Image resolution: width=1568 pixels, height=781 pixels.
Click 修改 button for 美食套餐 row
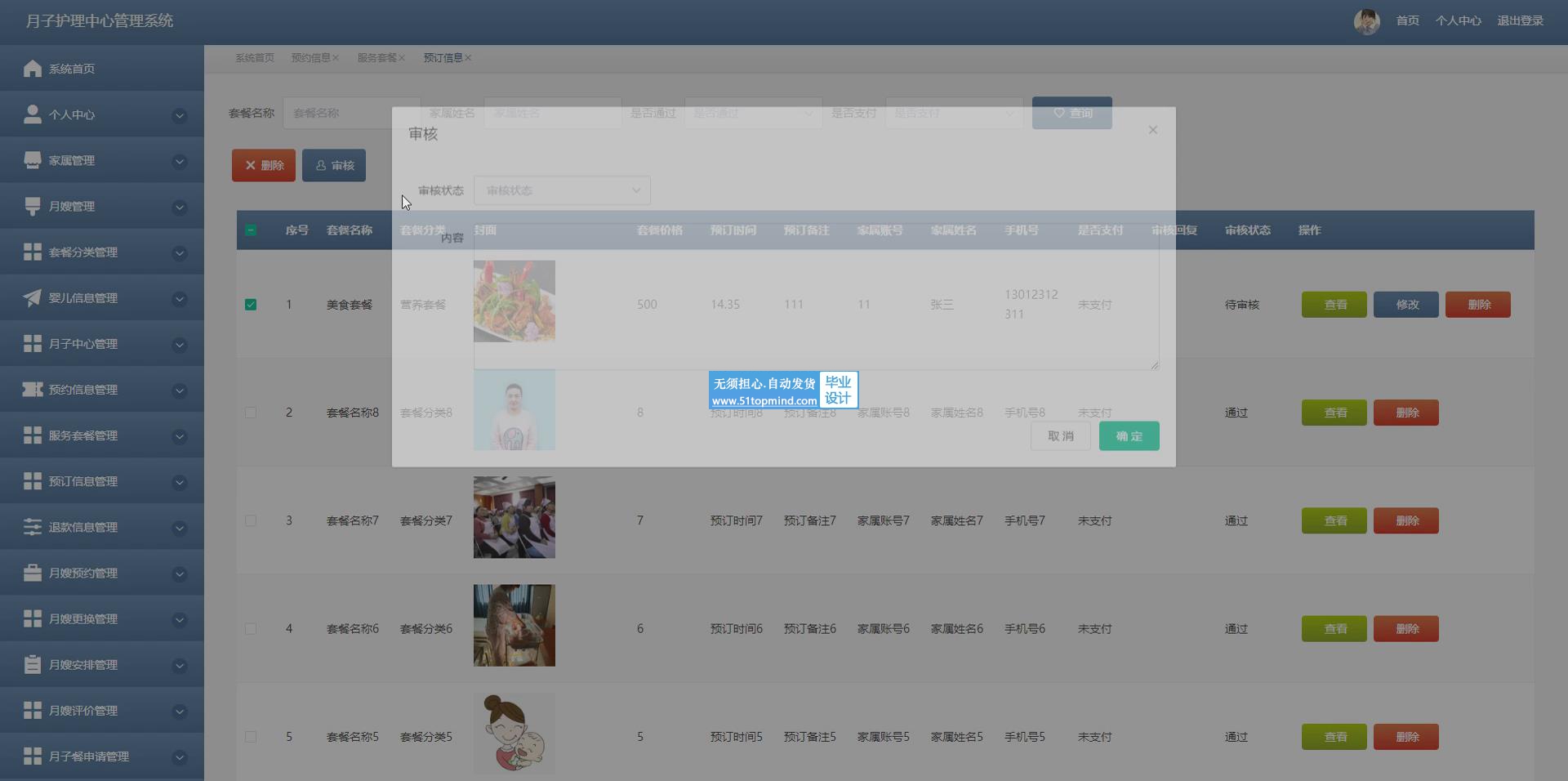(x=1406, y=305)
